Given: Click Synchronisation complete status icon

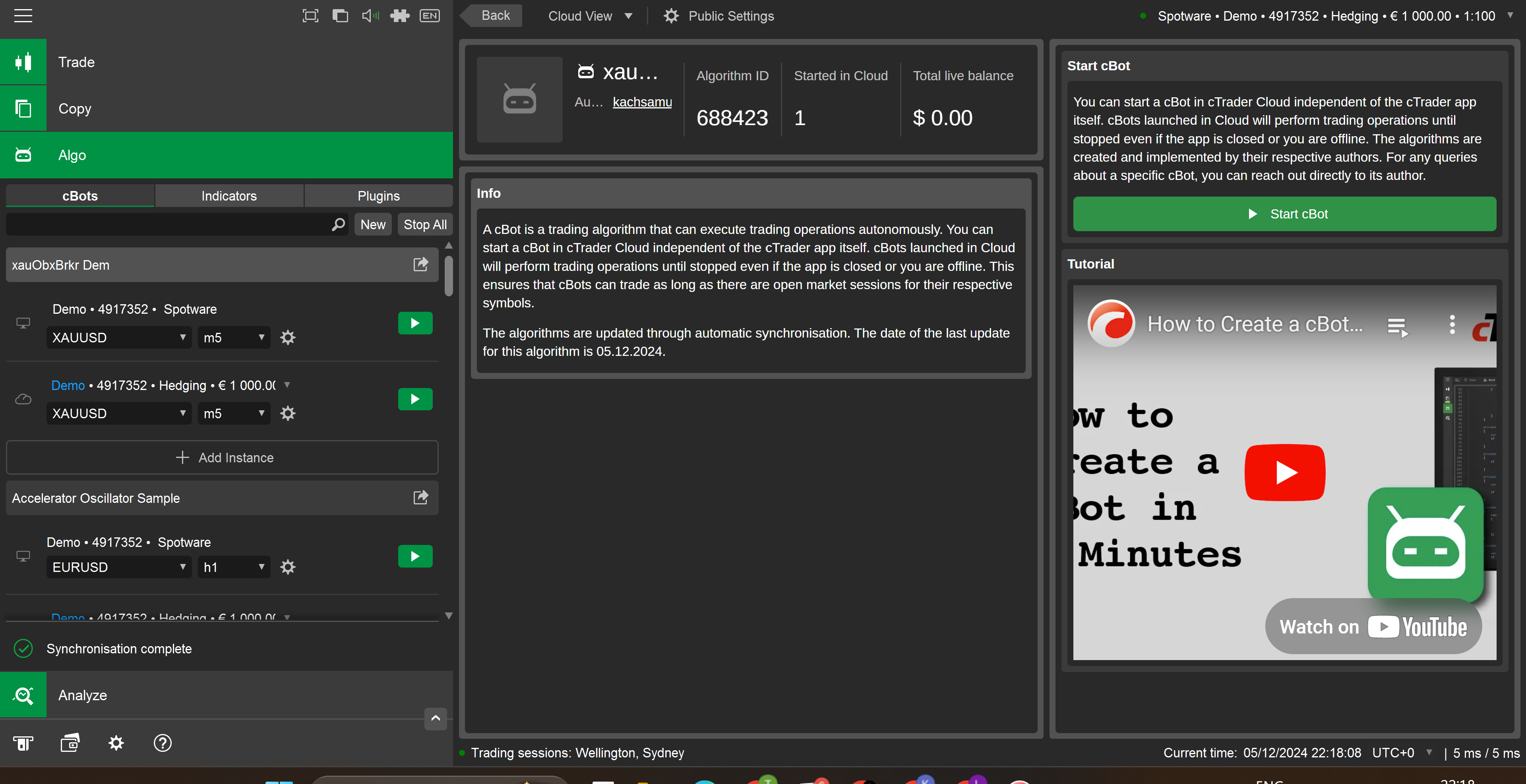Looking at the screenshot, I should coord(23,649).
